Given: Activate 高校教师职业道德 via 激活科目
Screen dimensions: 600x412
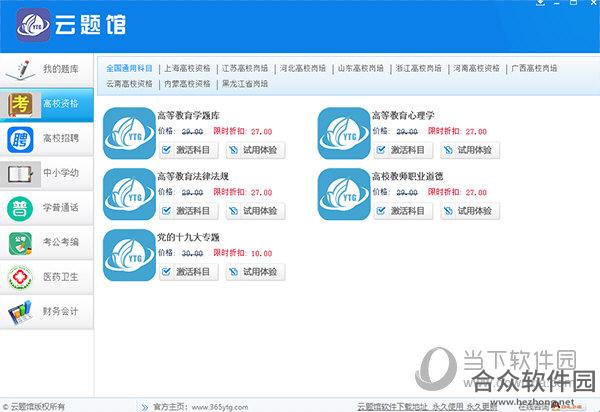Looking at the screenshot, I should click(403, 211).
